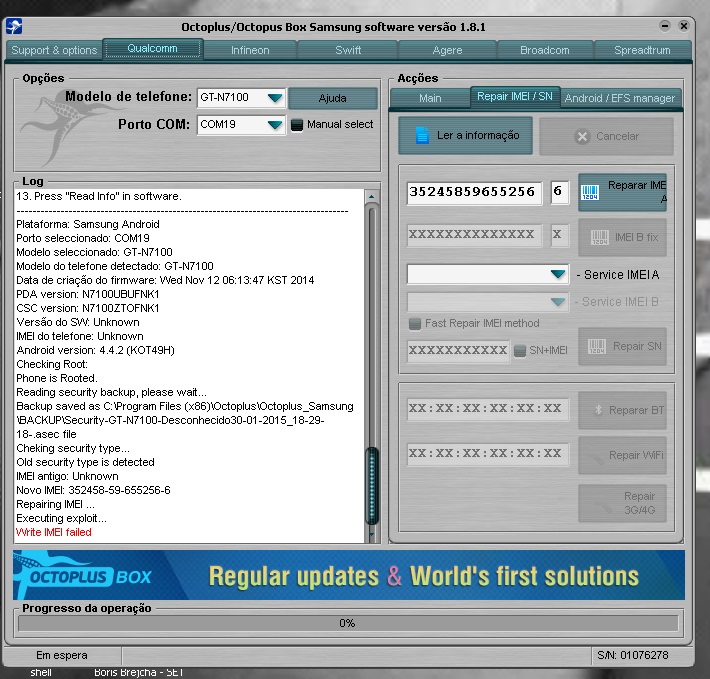This screenshot has height=679, width=710.
Task: Click 'Old security type is detected' log line
Action: point(86,462)
